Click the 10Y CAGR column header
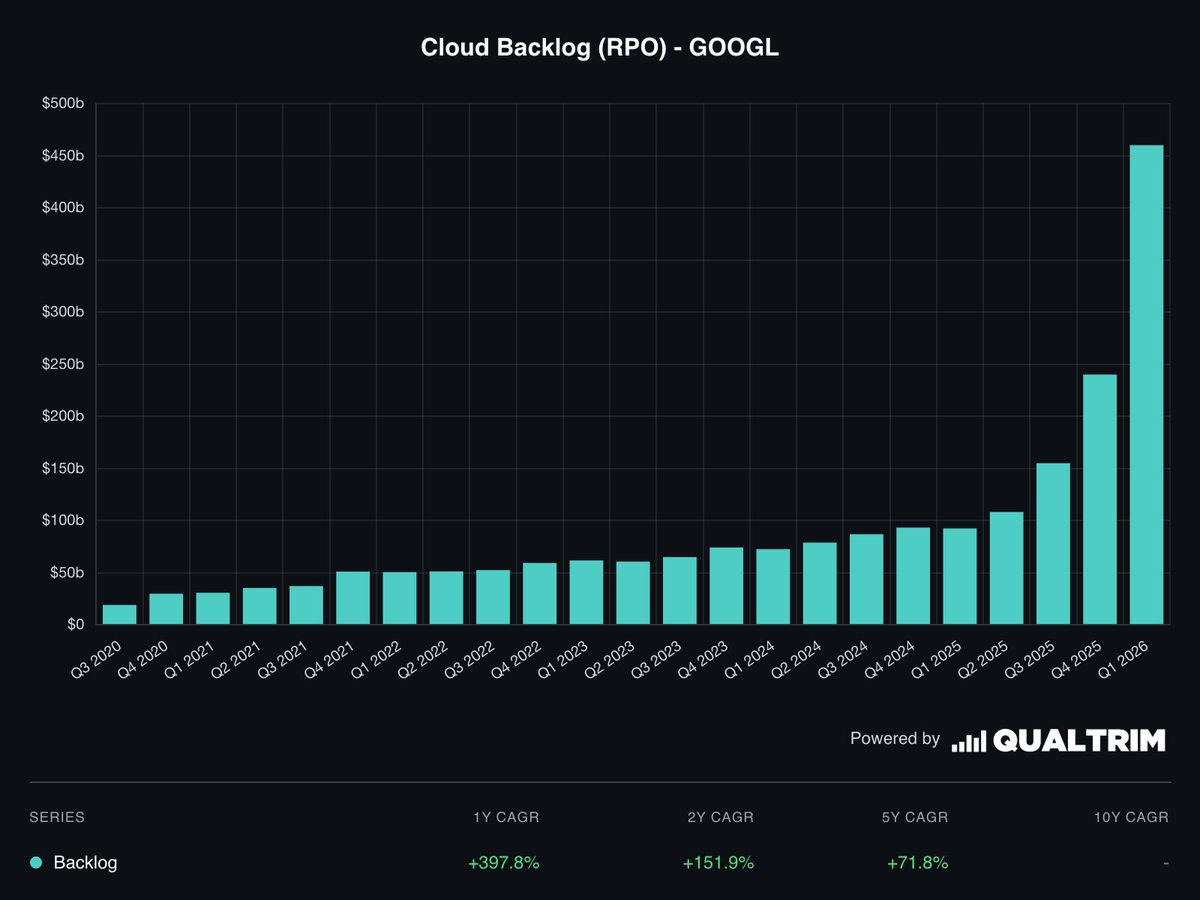Viewport: 1200px width, 900px height. [1131, 817]
